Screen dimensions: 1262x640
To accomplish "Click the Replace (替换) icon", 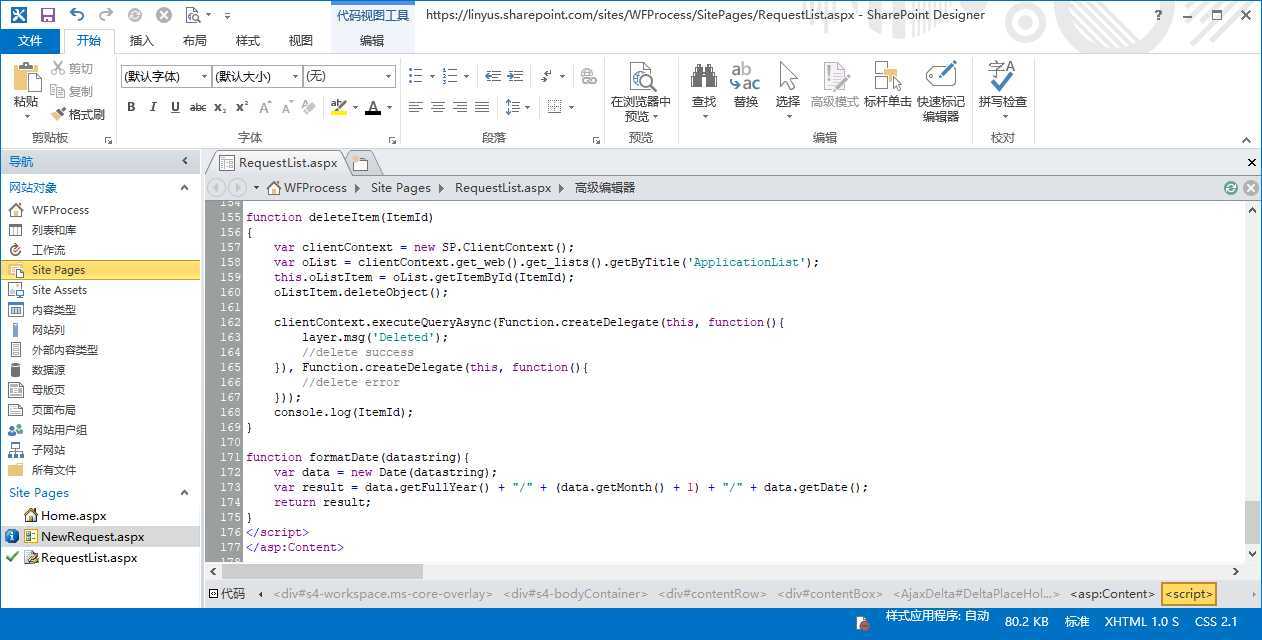I will [x=746, y=76].
